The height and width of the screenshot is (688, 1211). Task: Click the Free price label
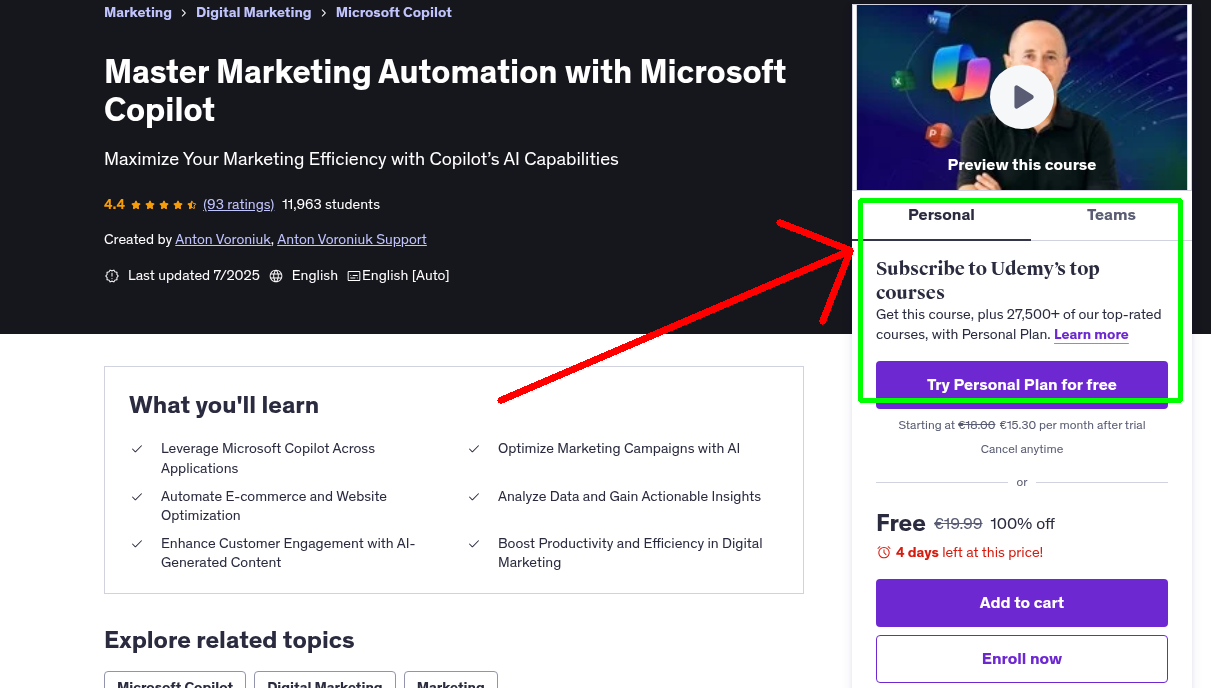tap(901, 523)
